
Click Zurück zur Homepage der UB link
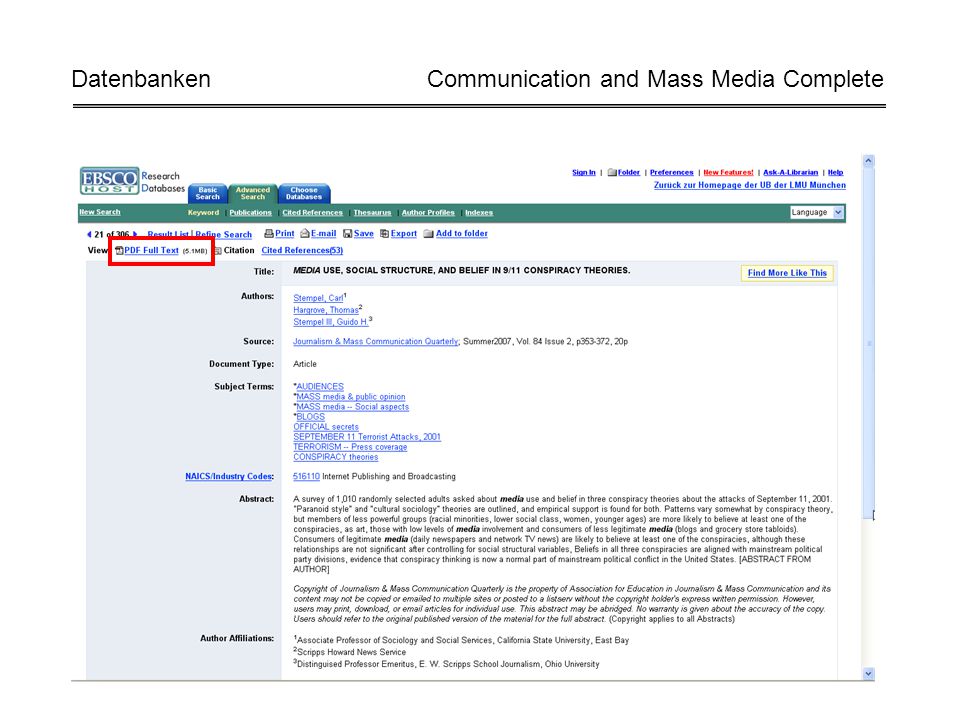(750, 185)
